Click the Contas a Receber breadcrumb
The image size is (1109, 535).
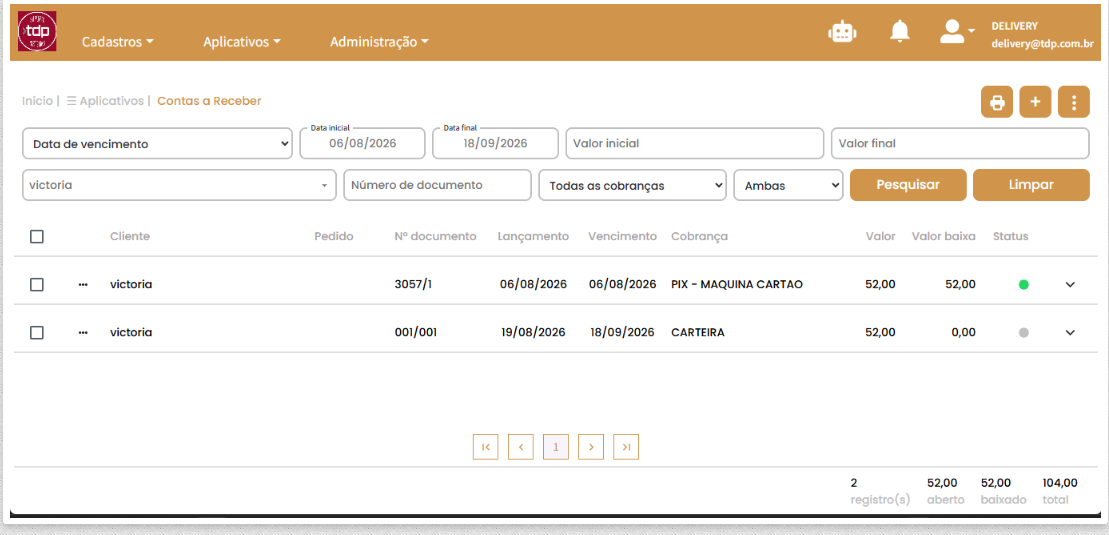coord(209,101)
